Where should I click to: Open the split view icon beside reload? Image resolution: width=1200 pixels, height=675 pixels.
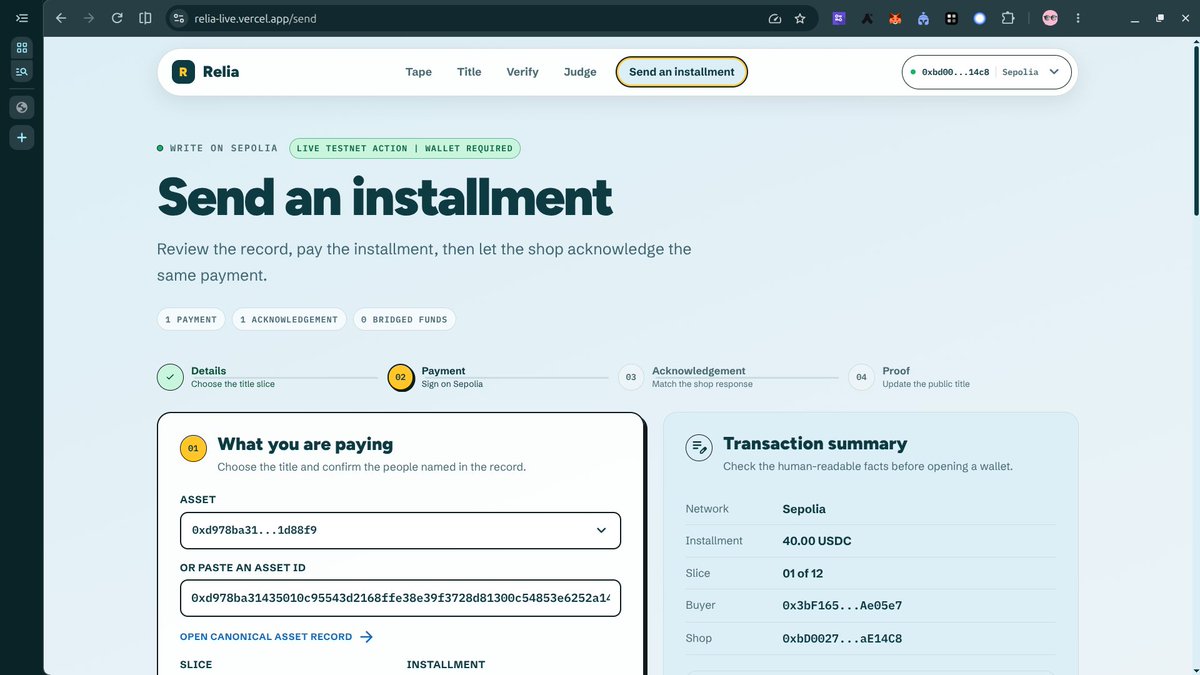pyautogui.click(x=145, y=18)
